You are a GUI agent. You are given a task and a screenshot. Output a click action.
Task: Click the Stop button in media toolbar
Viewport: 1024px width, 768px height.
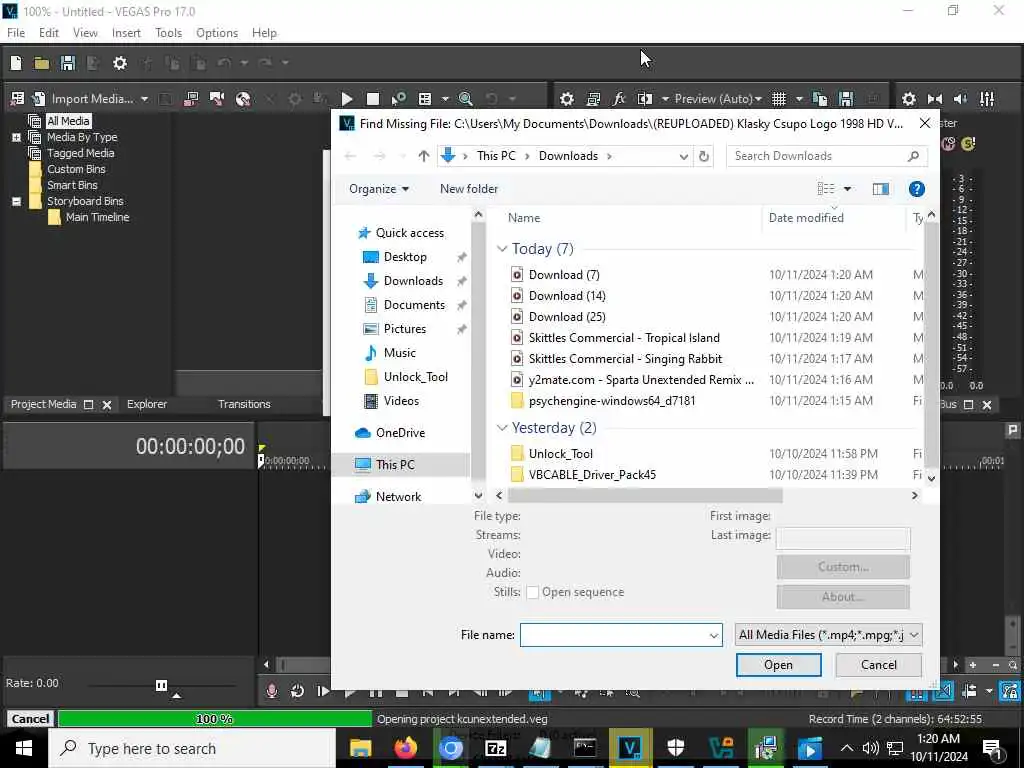(x=373, y=99)
